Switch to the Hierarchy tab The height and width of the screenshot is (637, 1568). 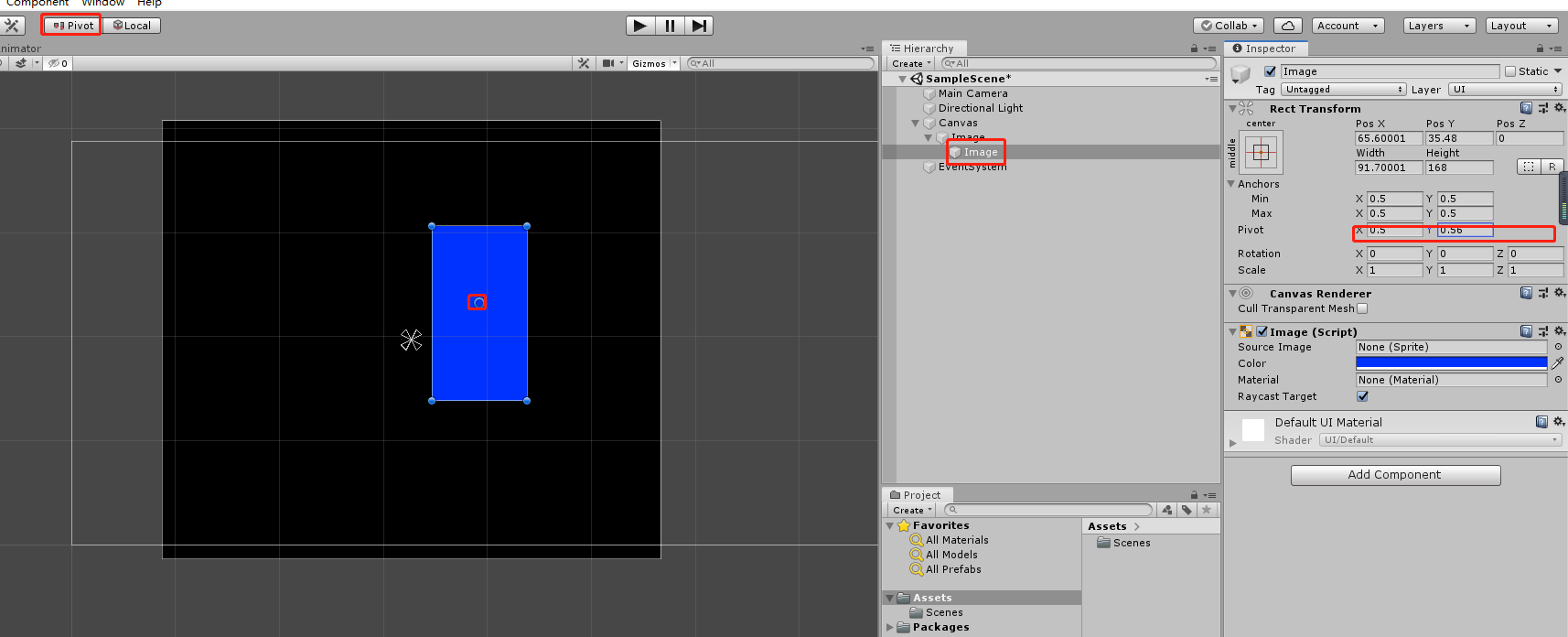tap(922, 49)
